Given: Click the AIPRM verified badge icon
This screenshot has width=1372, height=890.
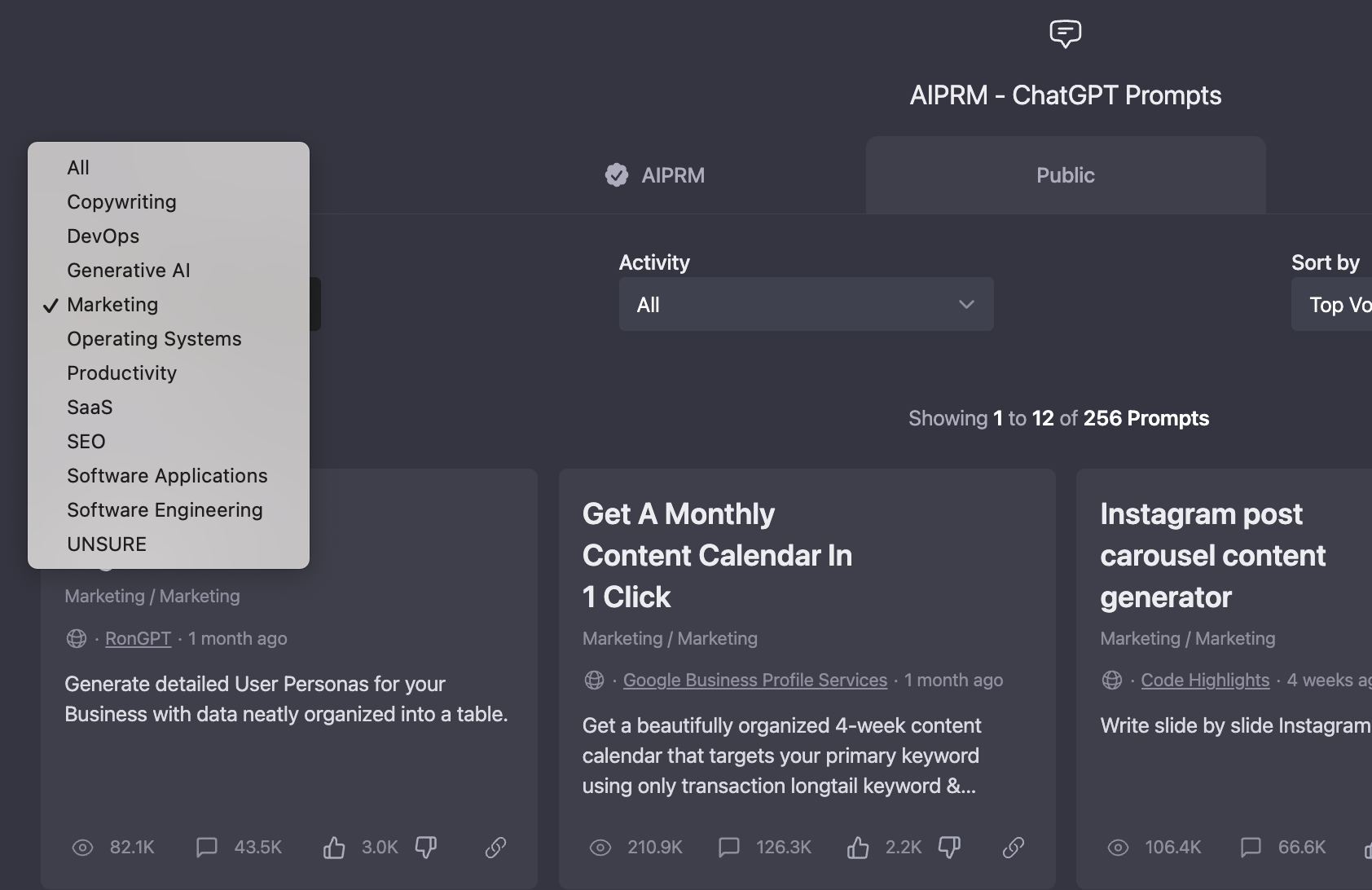Looking at the screenshot, I should tap(617, 175).
